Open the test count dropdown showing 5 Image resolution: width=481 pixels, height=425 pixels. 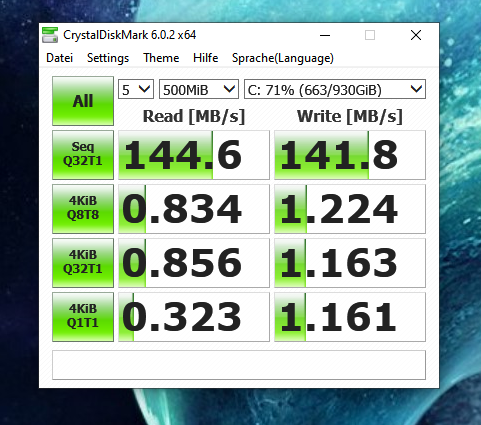(x=136, y=89)
